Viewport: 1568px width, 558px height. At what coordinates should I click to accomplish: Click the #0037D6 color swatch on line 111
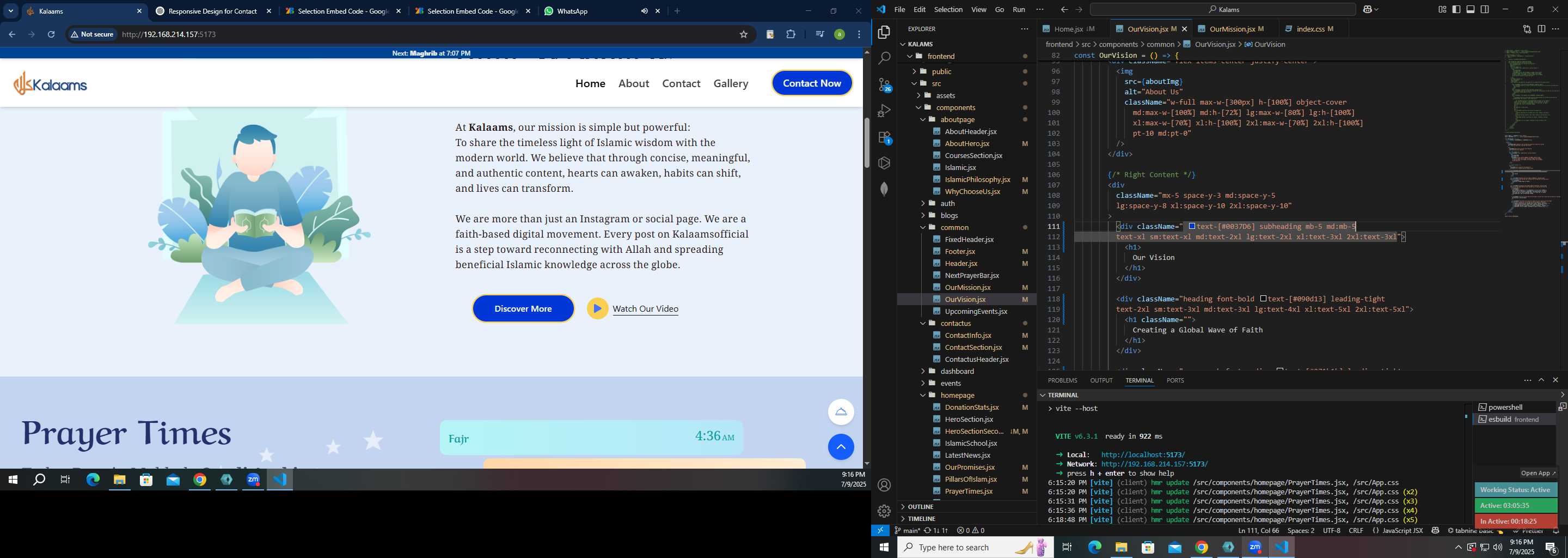1192,227
